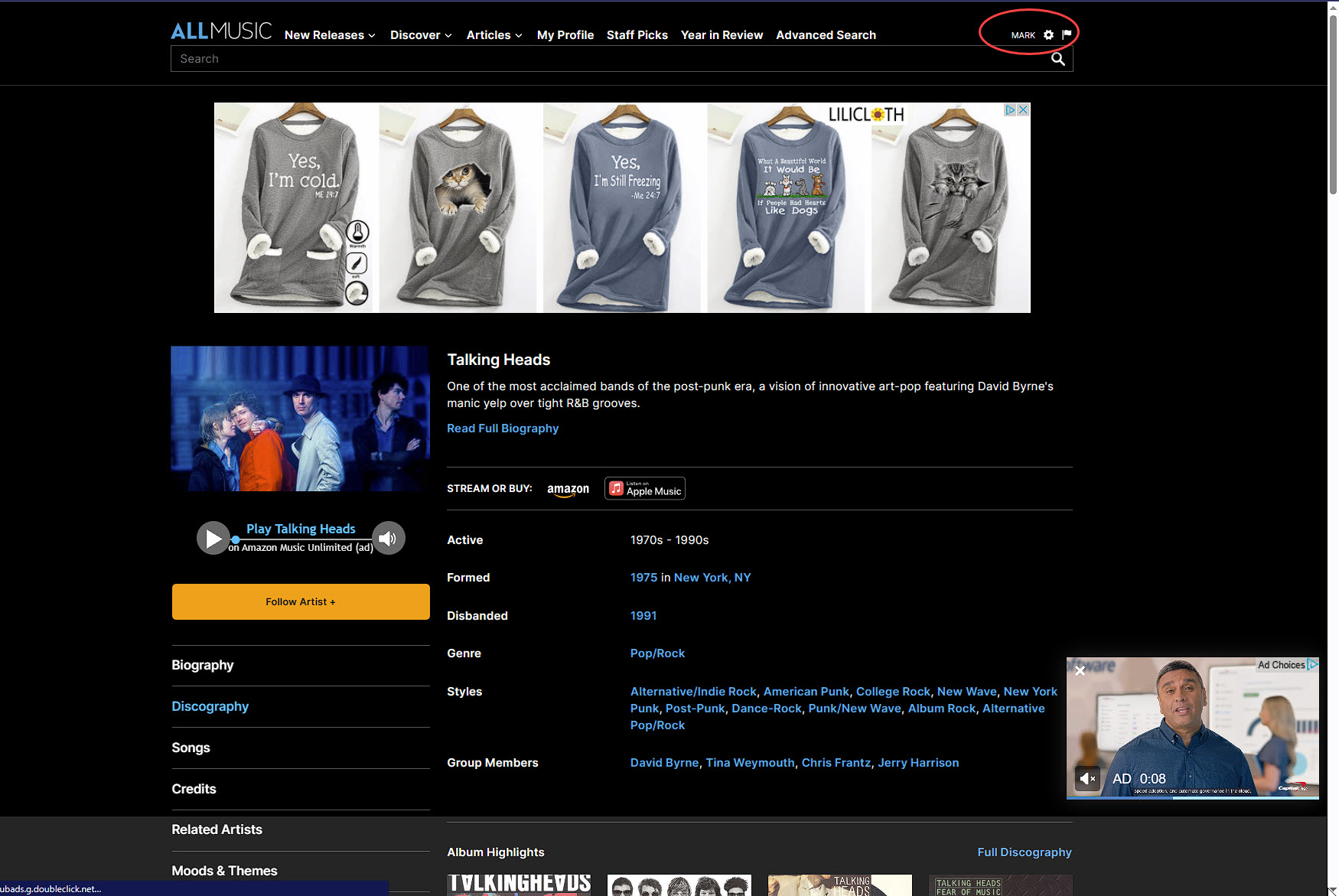Open the Staff Picks menu item
This screenshot has width=1339, height=896.
pyautogui.click(x=637, y=35)
